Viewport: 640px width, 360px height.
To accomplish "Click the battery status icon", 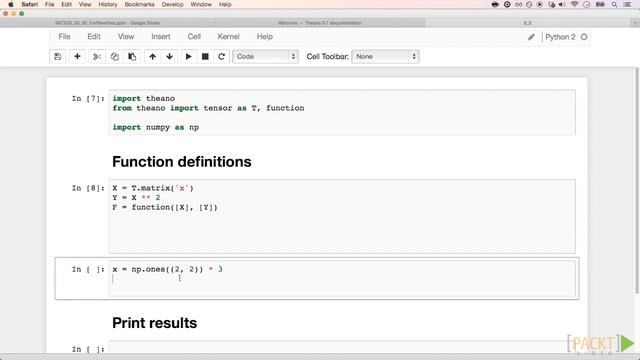I will (600, 4).
